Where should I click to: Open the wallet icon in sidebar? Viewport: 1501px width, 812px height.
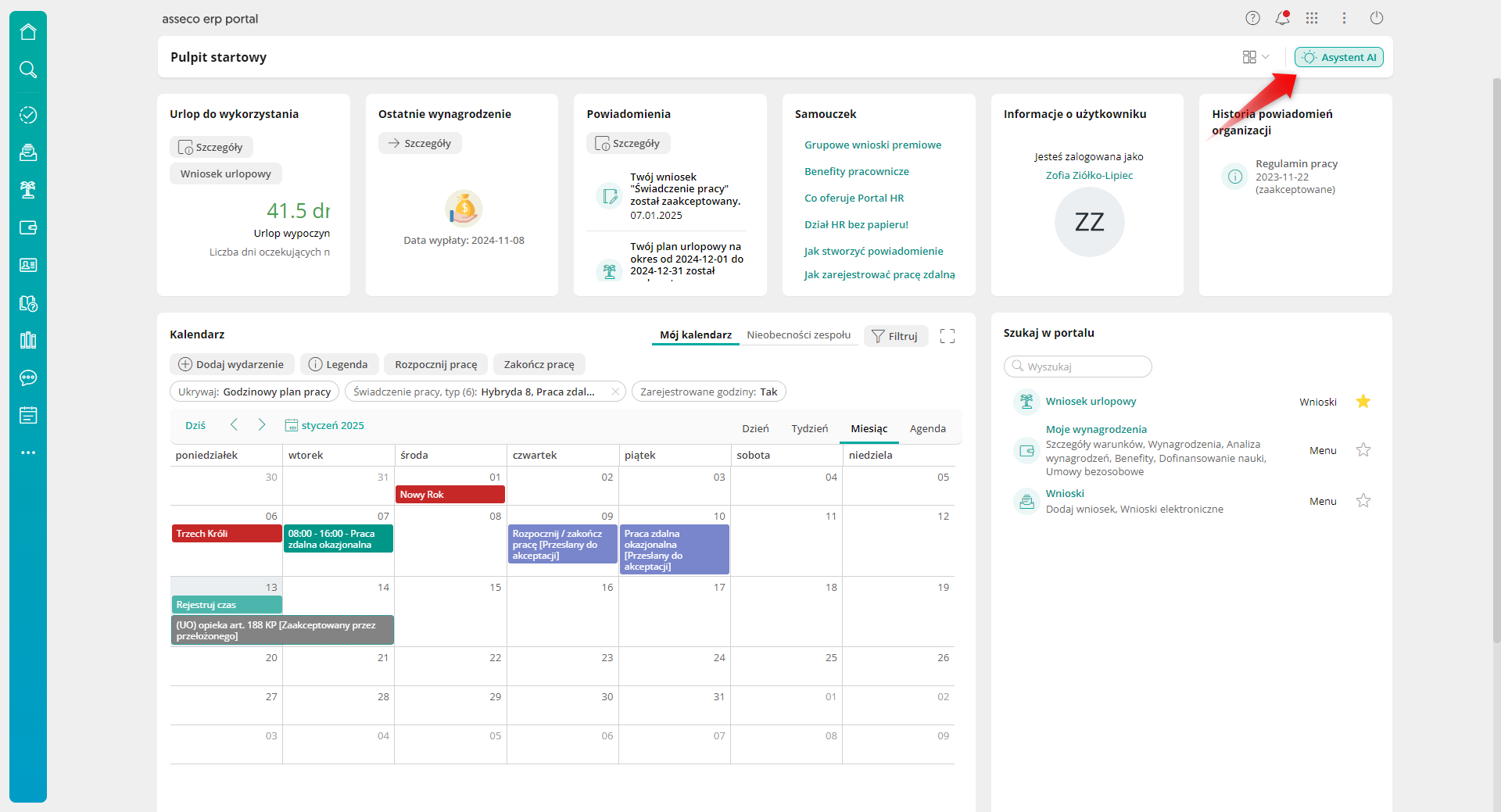[28, 227]
